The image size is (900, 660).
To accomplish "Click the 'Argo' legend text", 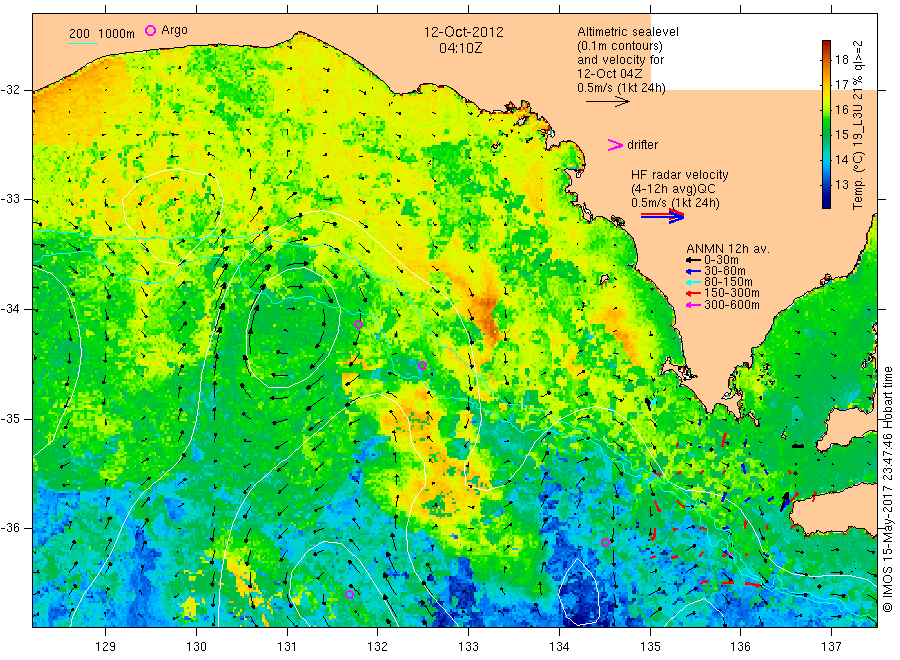I will tap(174, 30).
